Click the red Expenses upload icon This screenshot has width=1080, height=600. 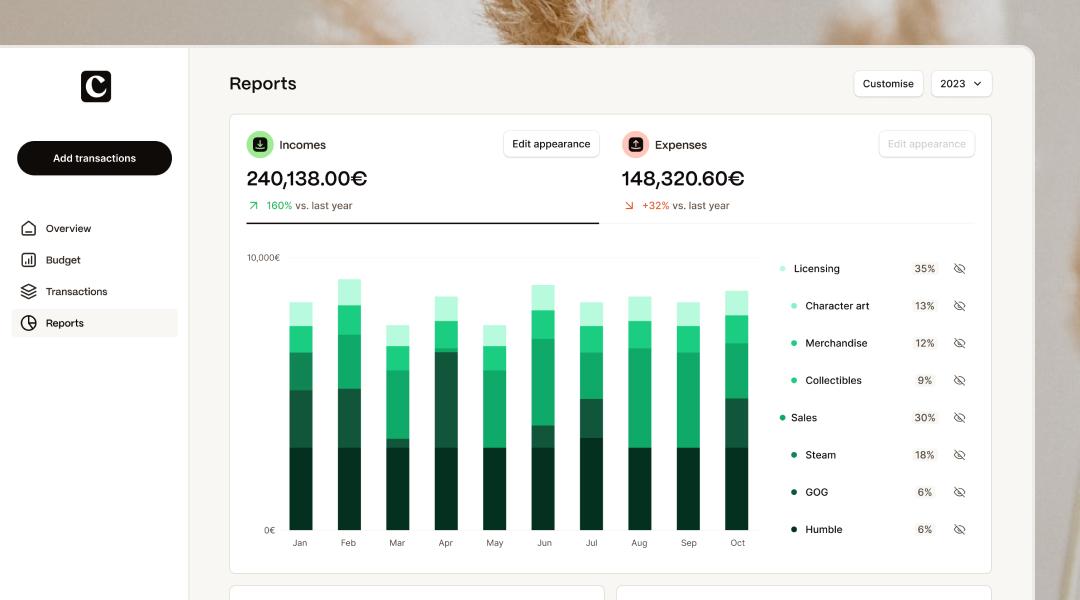635,144
